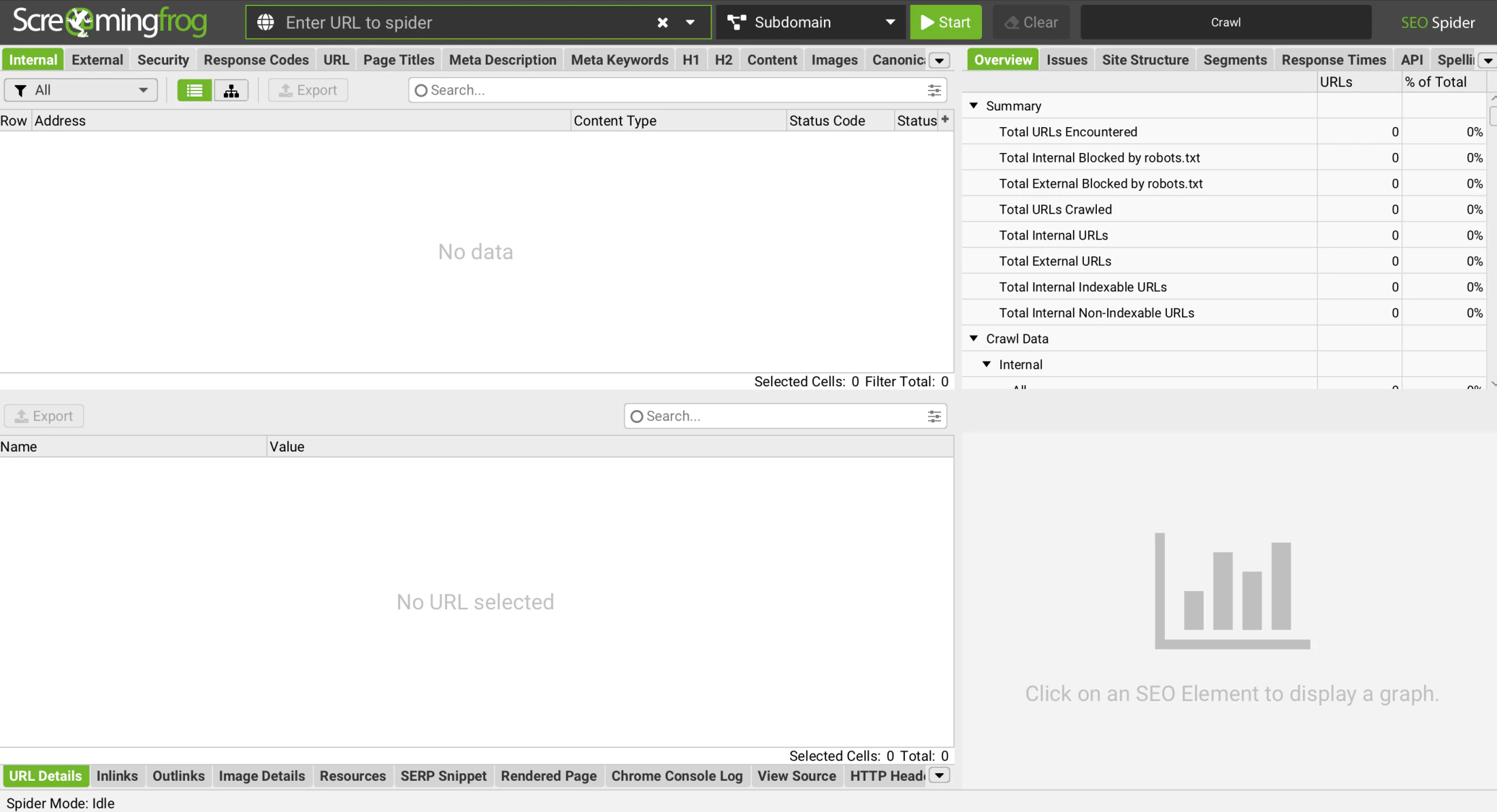This screenshot has width=1497, height=812.
Task: Clear the URL field with X icon
Action: tap(663, 22)
